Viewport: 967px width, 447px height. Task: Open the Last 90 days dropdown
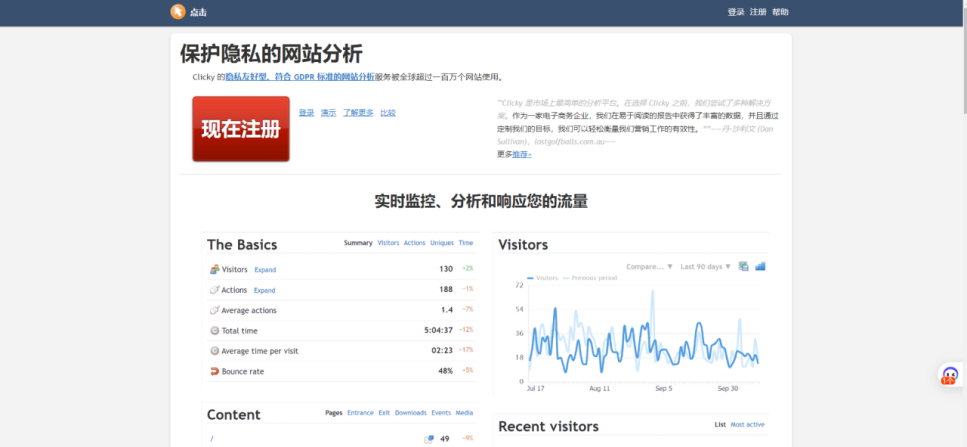click(x=706, y=267)
